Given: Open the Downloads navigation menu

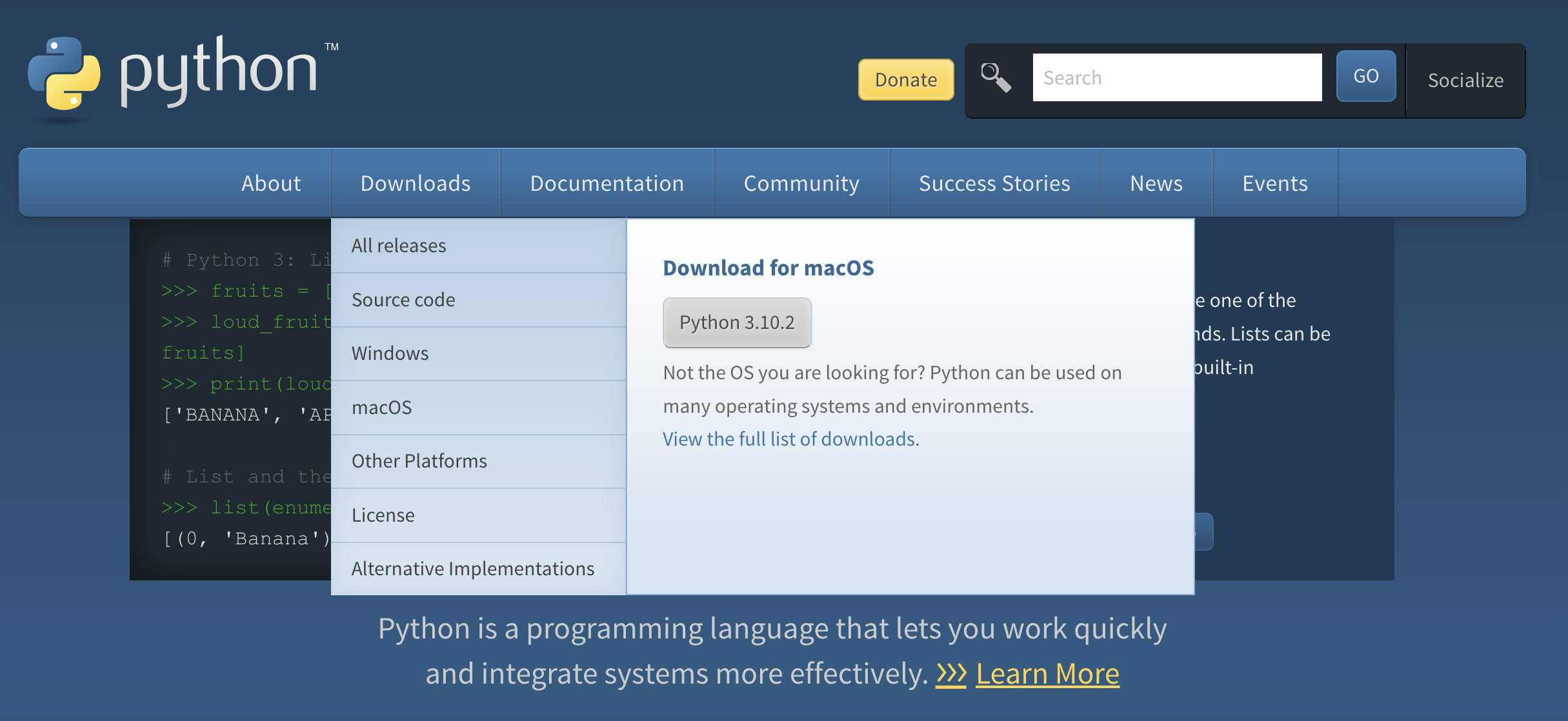Looking at the screenshot, I should [x=416, y=184].
